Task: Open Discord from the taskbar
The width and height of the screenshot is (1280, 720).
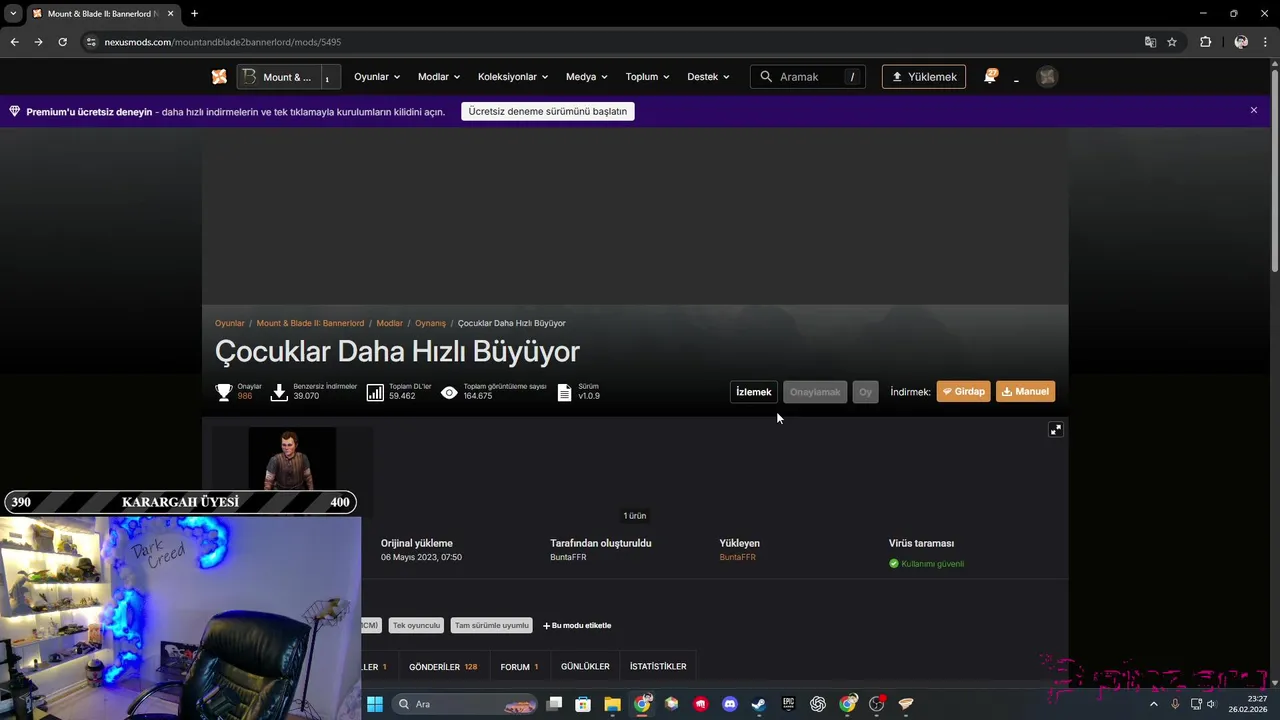Action: click(x=730, y=704)
